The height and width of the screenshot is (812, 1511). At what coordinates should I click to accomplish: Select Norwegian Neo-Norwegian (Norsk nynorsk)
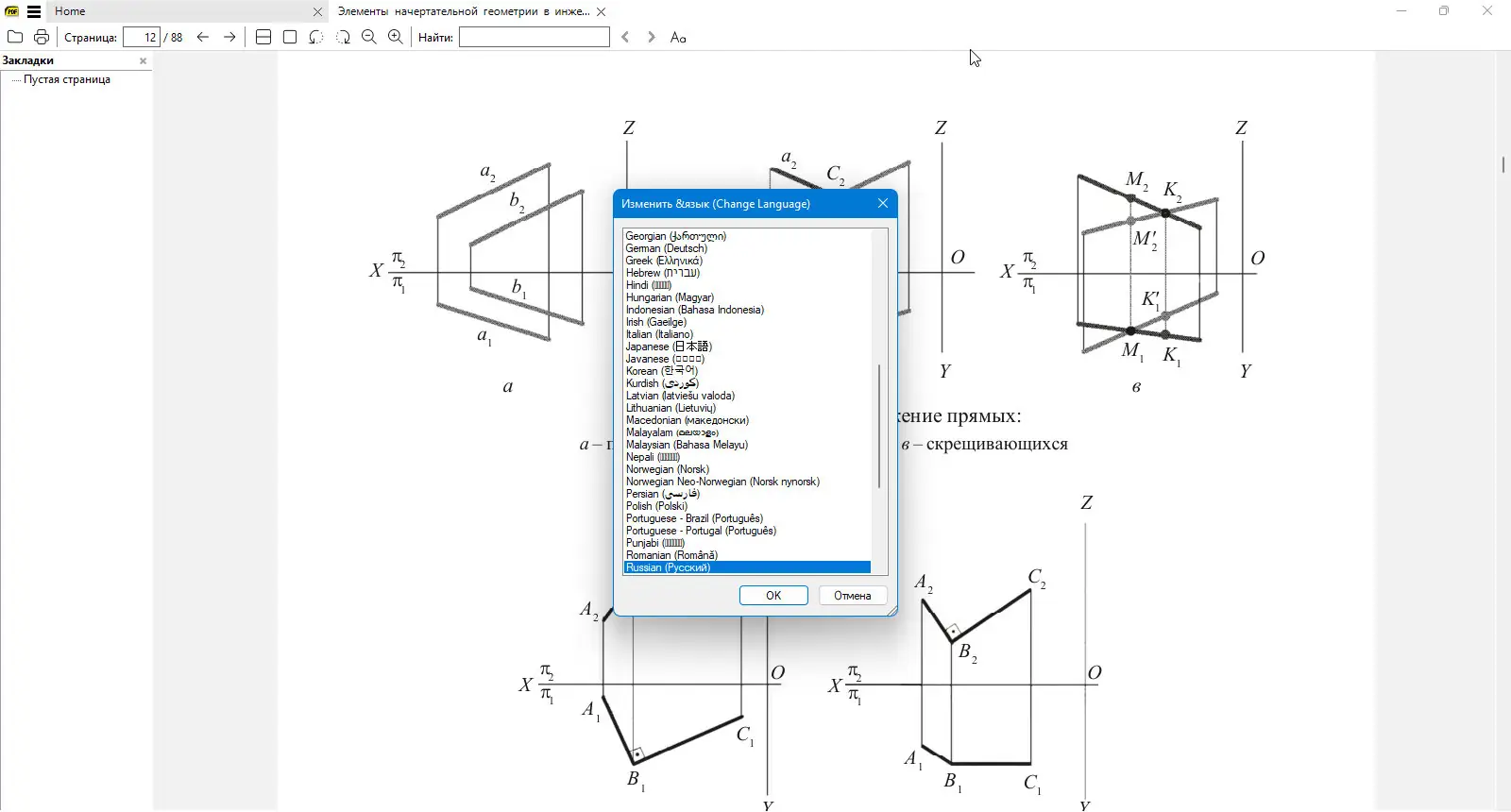pyautogui.click(x=747, y=482)
